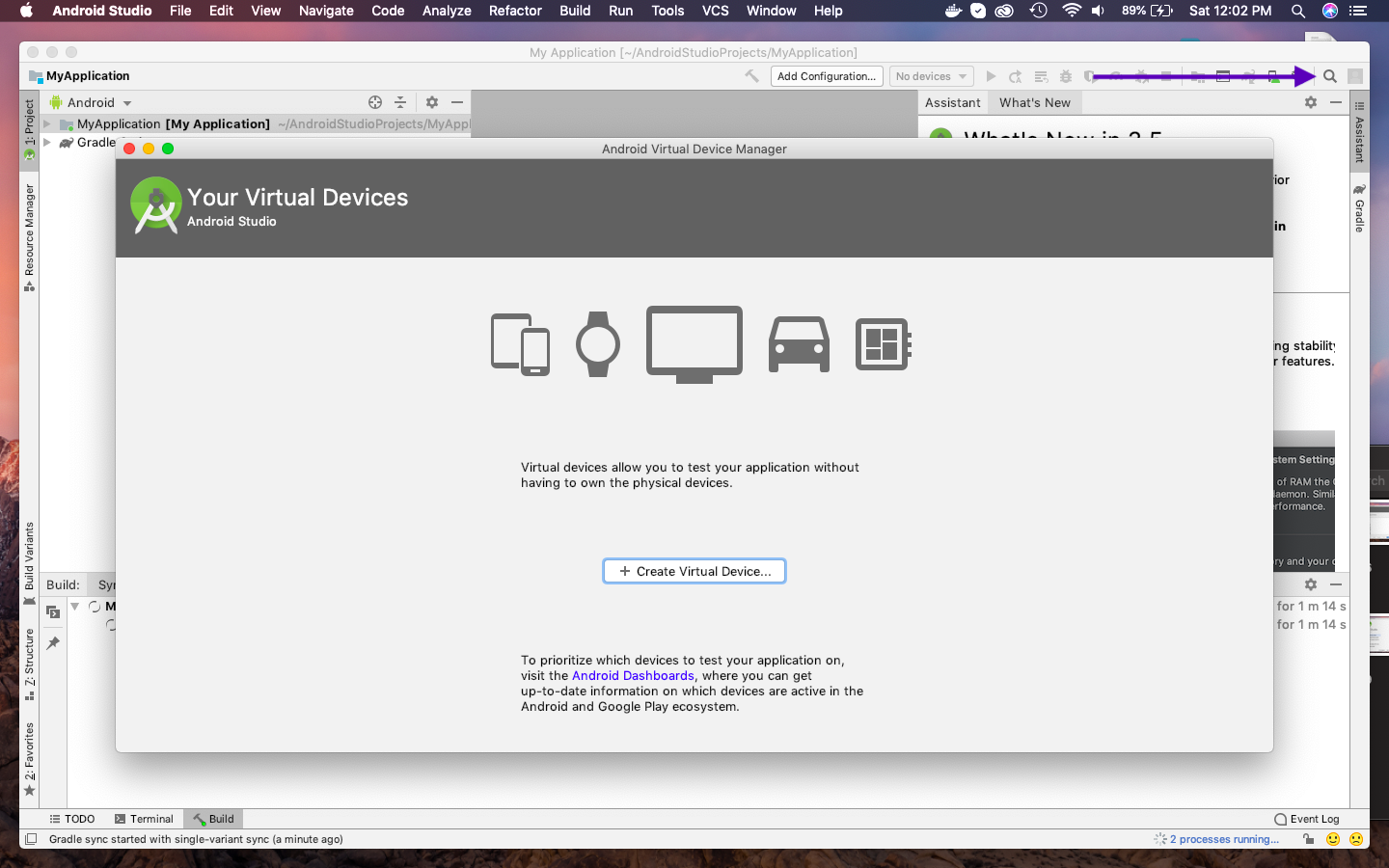
Task: Select the Phone and Tablet device icon
Action: pos(520,344)
